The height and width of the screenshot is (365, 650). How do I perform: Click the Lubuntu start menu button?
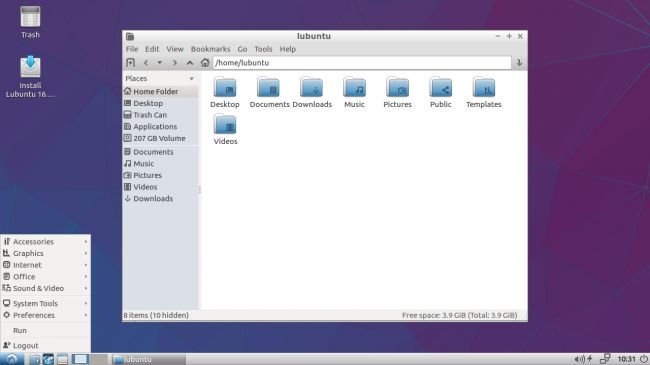[12, 359]
